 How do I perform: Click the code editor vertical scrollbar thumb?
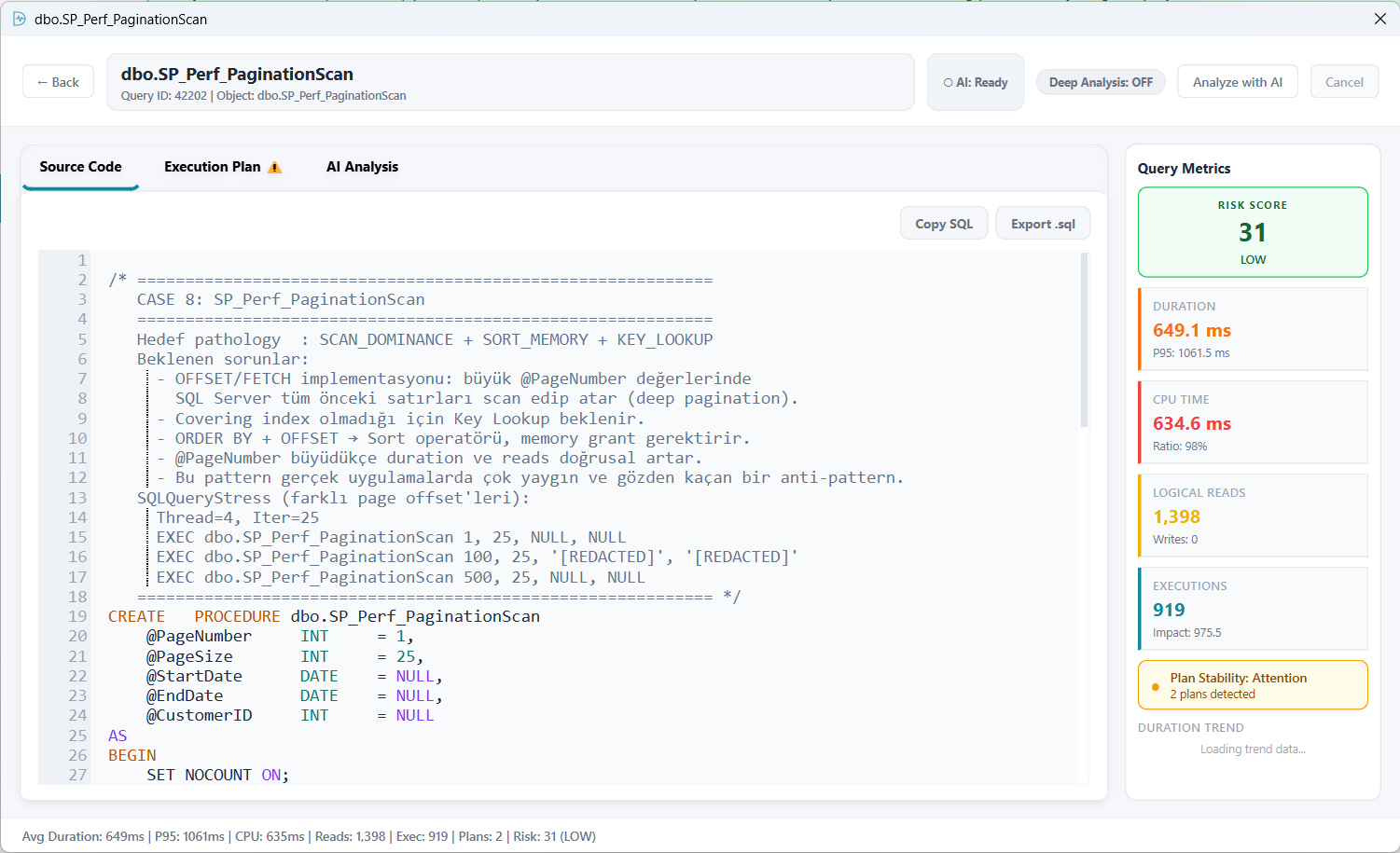pos(1084,339)
